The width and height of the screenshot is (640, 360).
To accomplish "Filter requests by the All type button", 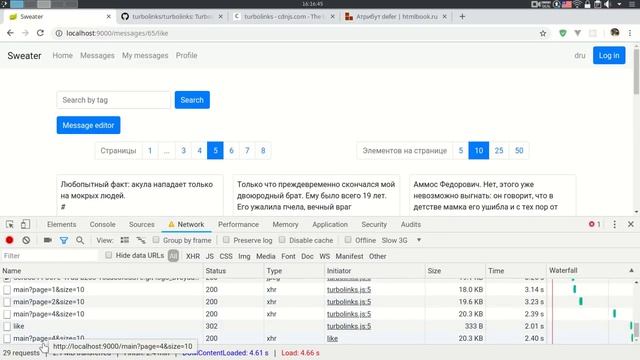I will tap(173, 256).
